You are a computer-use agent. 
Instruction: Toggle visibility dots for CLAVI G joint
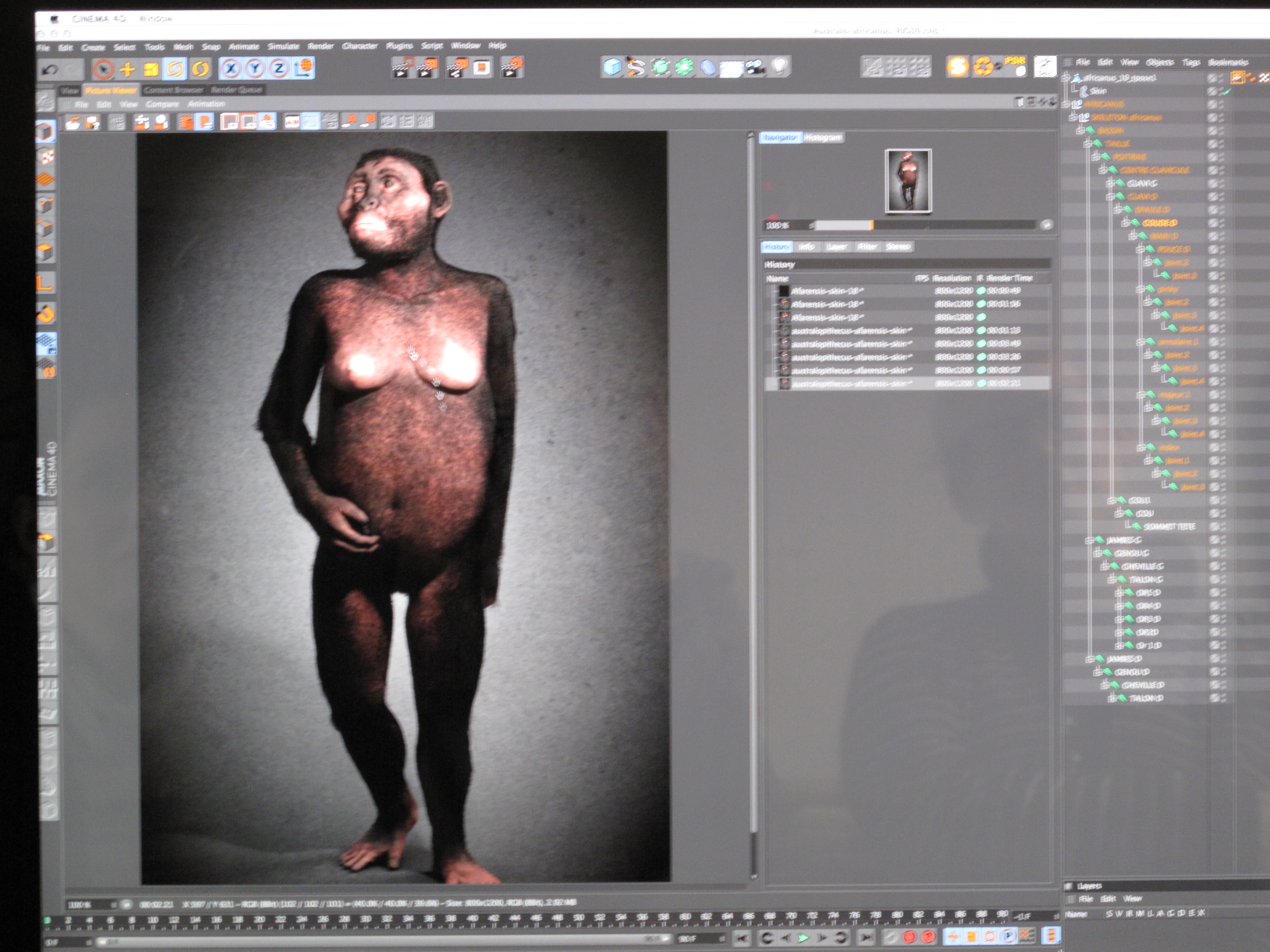point(1221,184)
